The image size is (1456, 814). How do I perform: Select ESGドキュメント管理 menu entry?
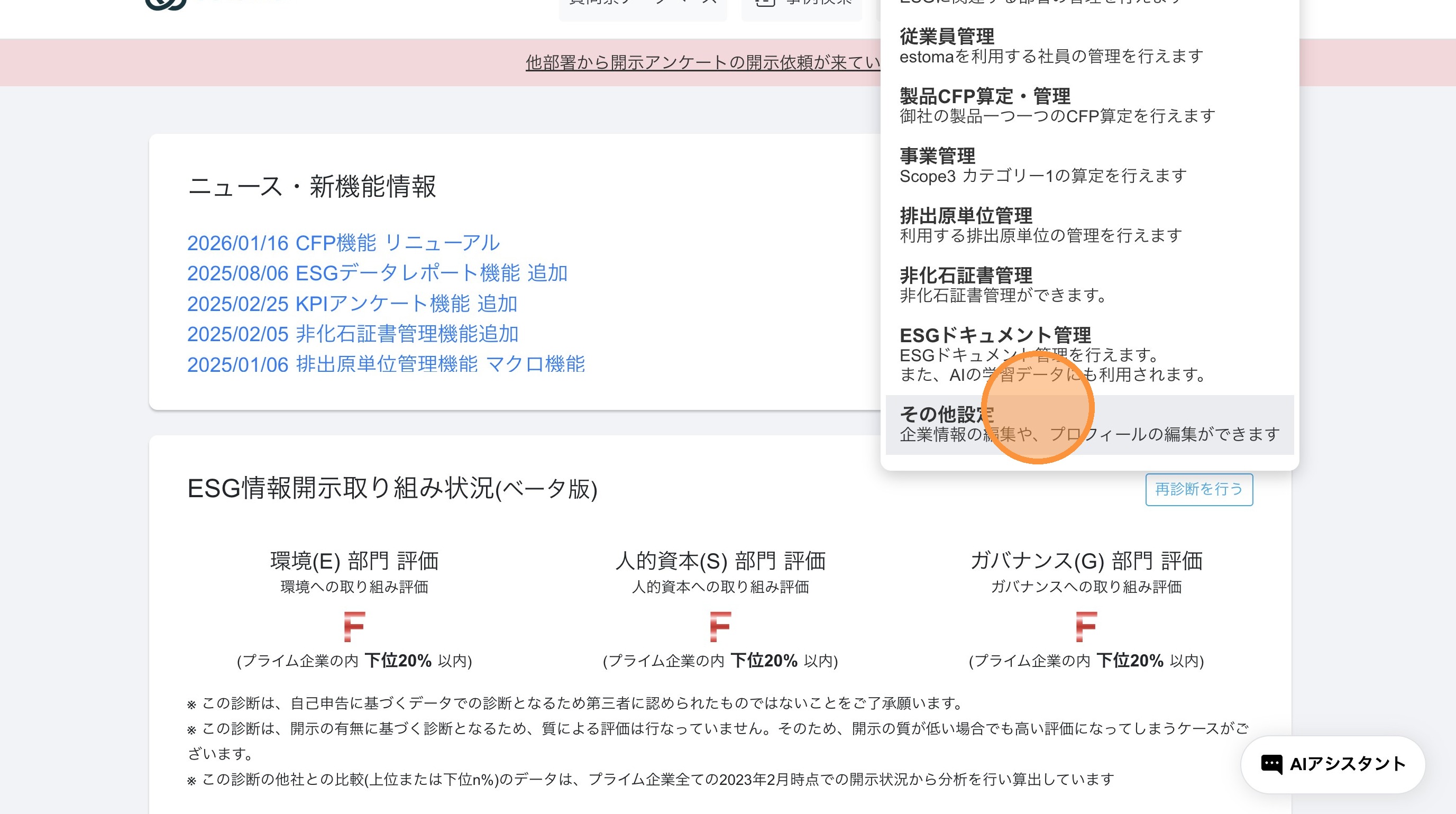(x=1089, y=354)
